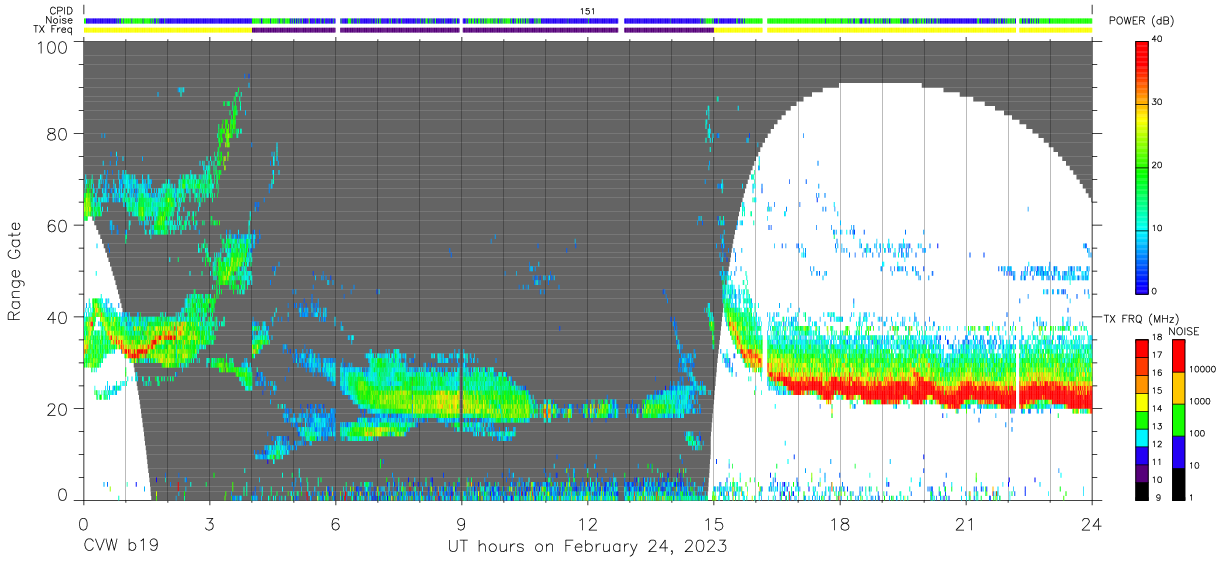1228x567 pixels.
Task: Click the 20 tick on Range Gate axis
Action: [x=57, y=409]
